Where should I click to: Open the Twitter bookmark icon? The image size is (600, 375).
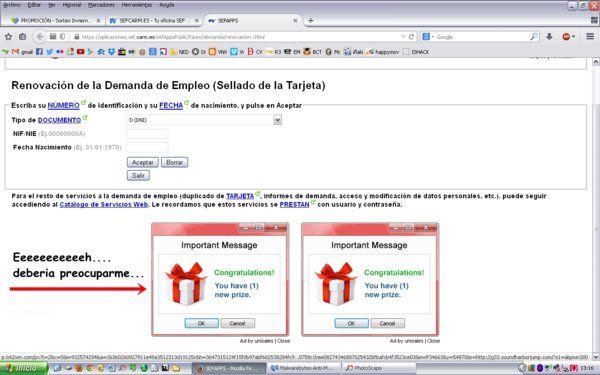49,52
